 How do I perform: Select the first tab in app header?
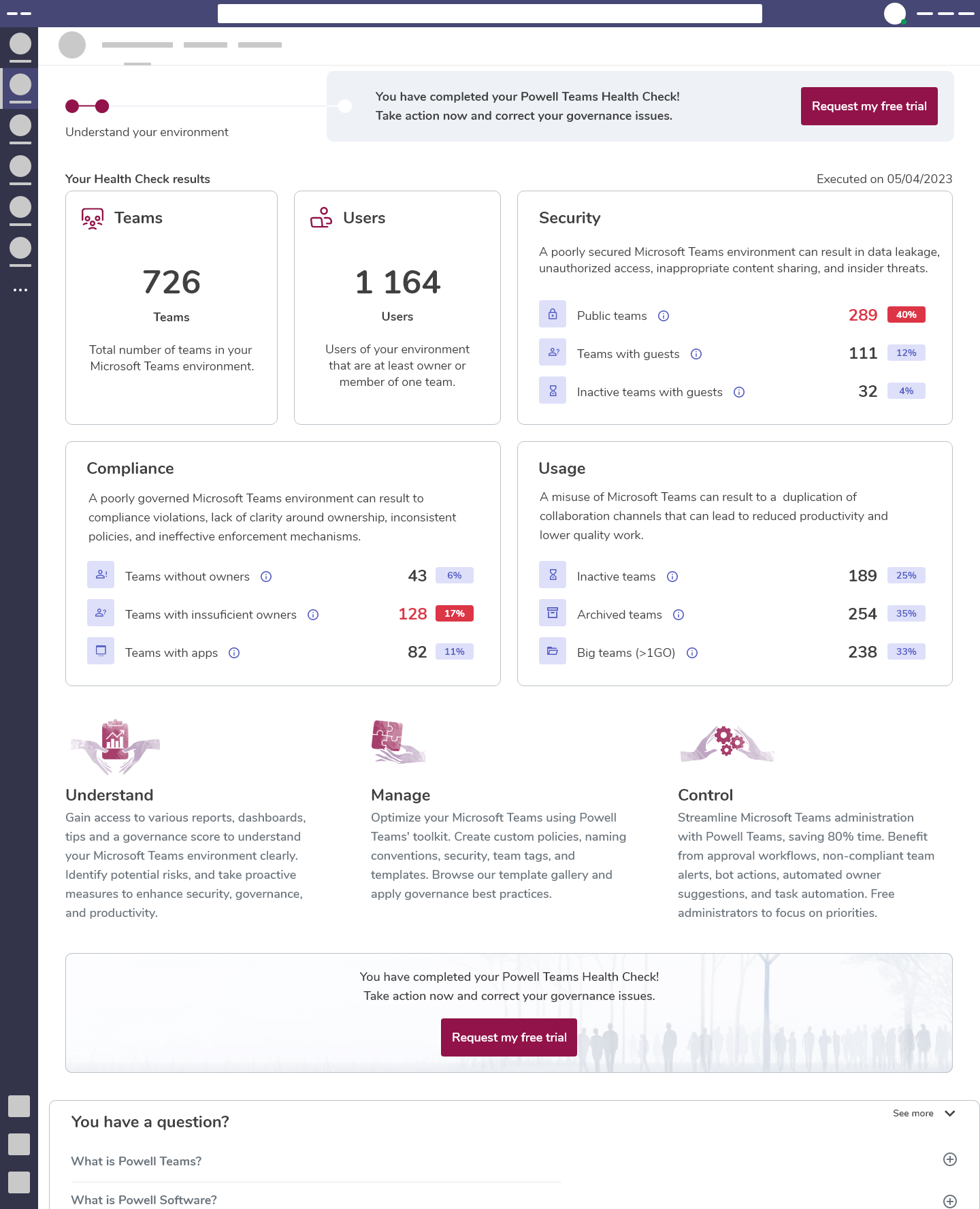(x=137, y=45)
